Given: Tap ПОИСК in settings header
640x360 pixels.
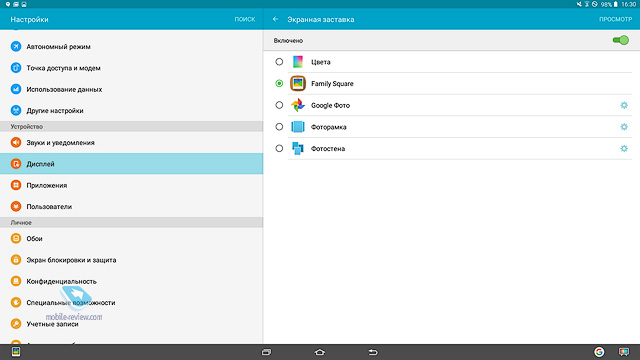Looking at the screenshot, I should (x=245, y=19).
